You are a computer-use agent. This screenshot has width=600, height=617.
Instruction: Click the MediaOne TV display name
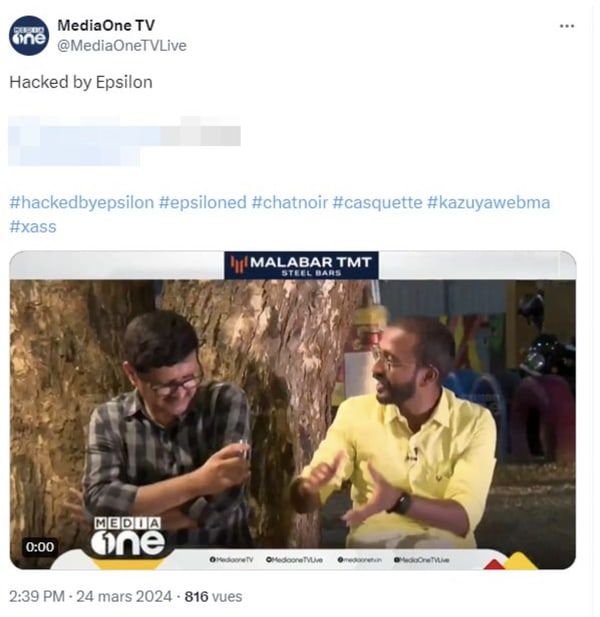click(x=106, y=26)
